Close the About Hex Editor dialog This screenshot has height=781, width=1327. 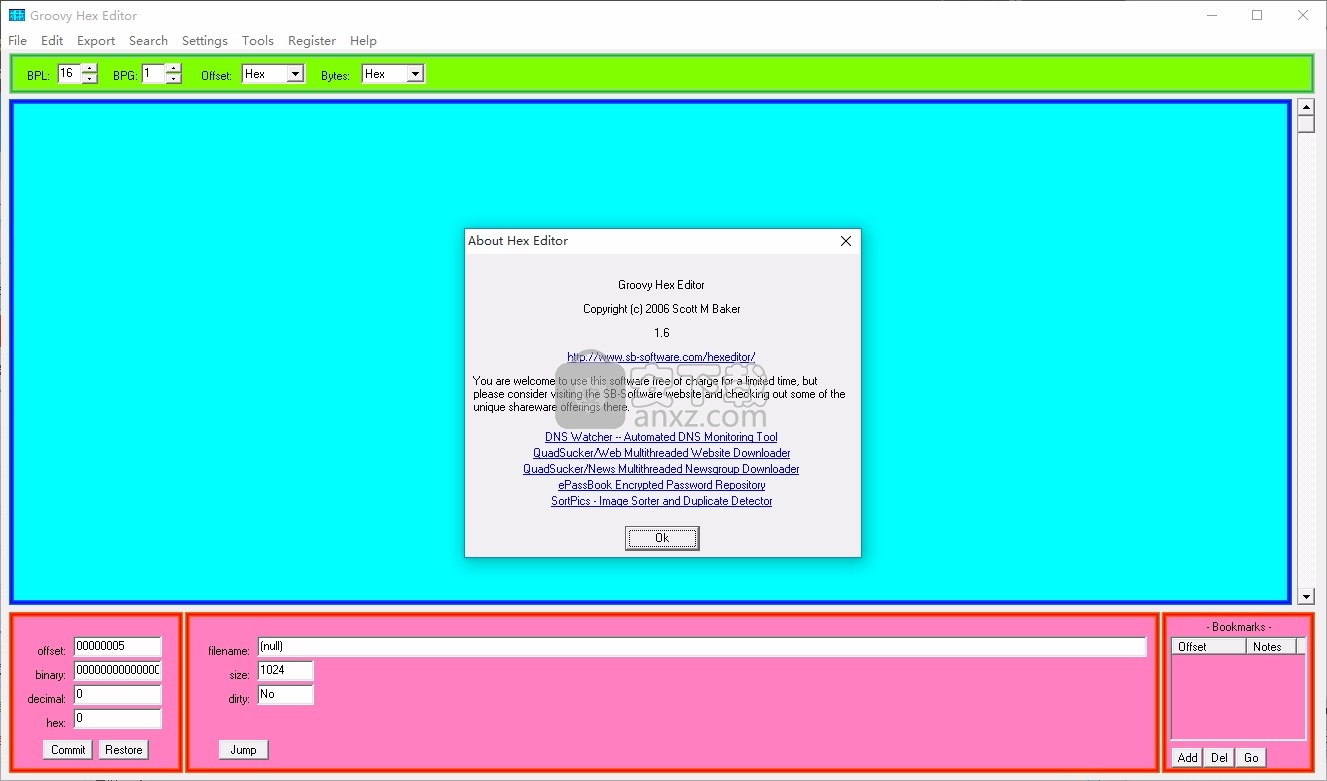[846, 241]
